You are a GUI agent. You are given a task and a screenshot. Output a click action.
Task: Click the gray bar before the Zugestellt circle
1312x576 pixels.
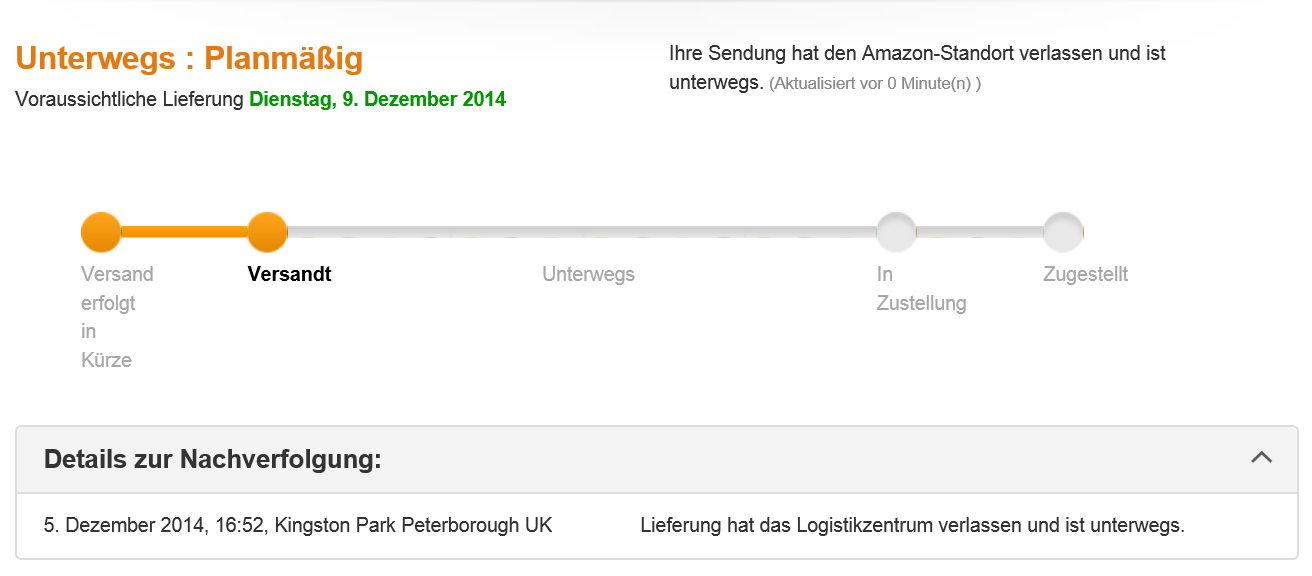980,232
